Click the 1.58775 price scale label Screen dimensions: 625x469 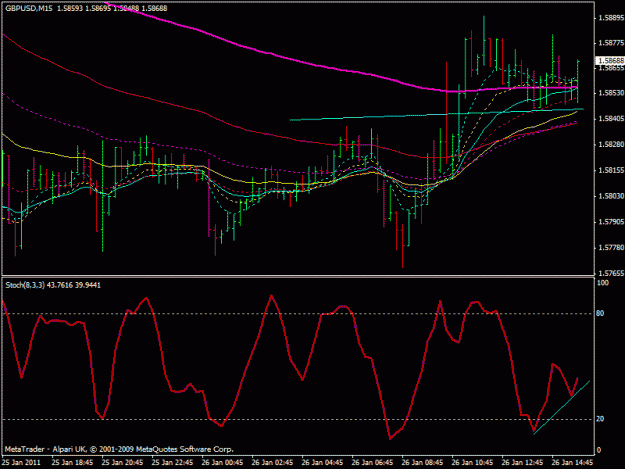(611, 43)
